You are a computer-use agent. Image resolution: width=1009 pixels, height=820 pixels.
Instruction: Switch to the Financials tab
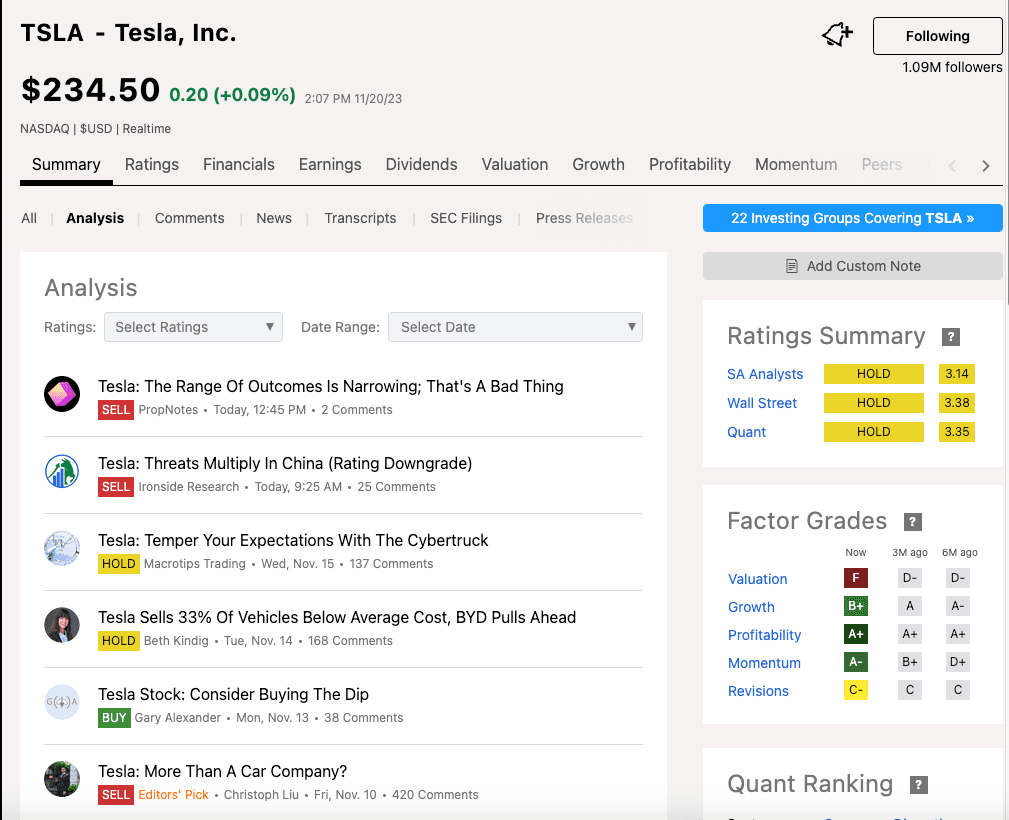pos(239,165)
